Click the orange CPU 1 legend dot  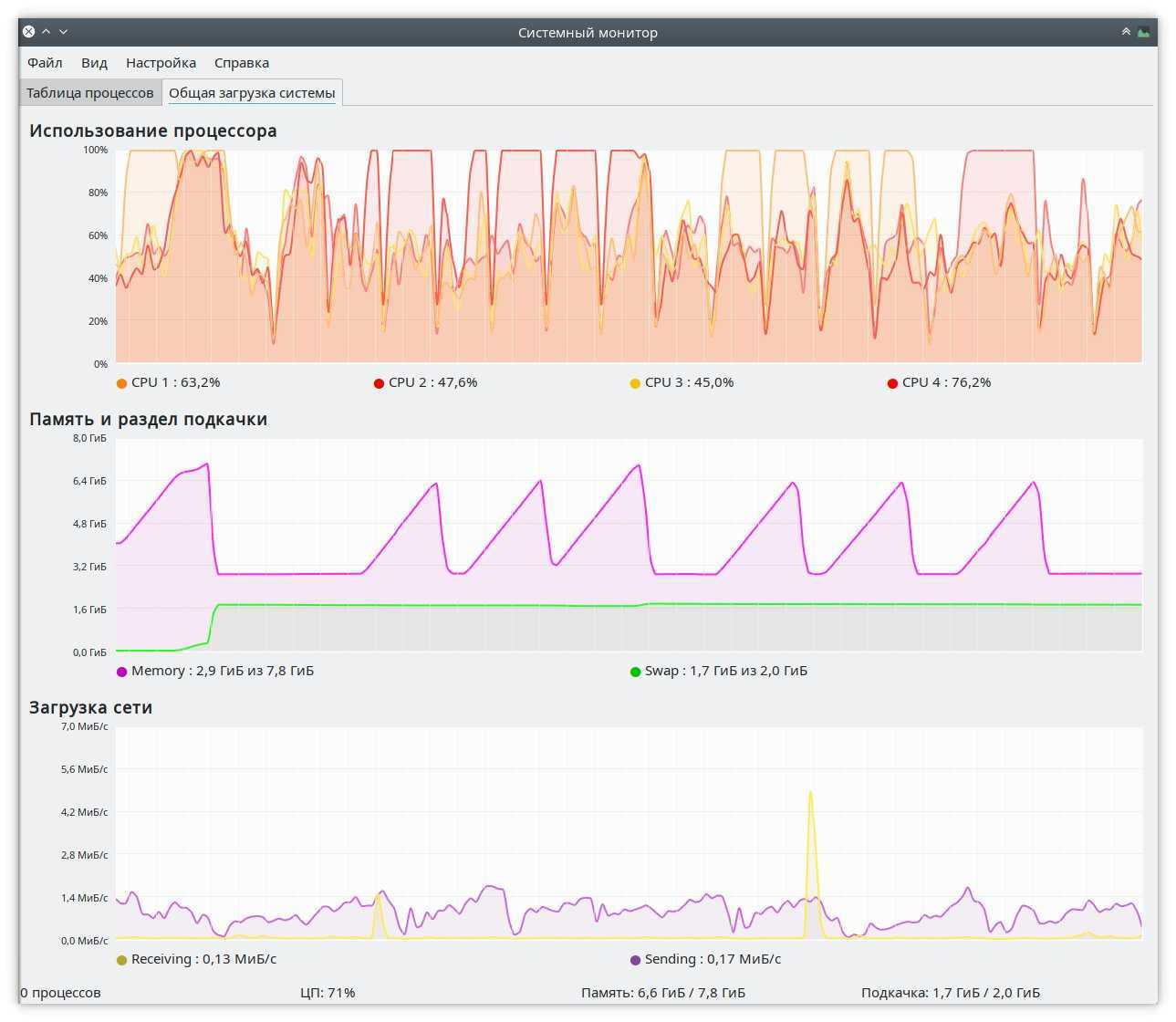(121, 383)
